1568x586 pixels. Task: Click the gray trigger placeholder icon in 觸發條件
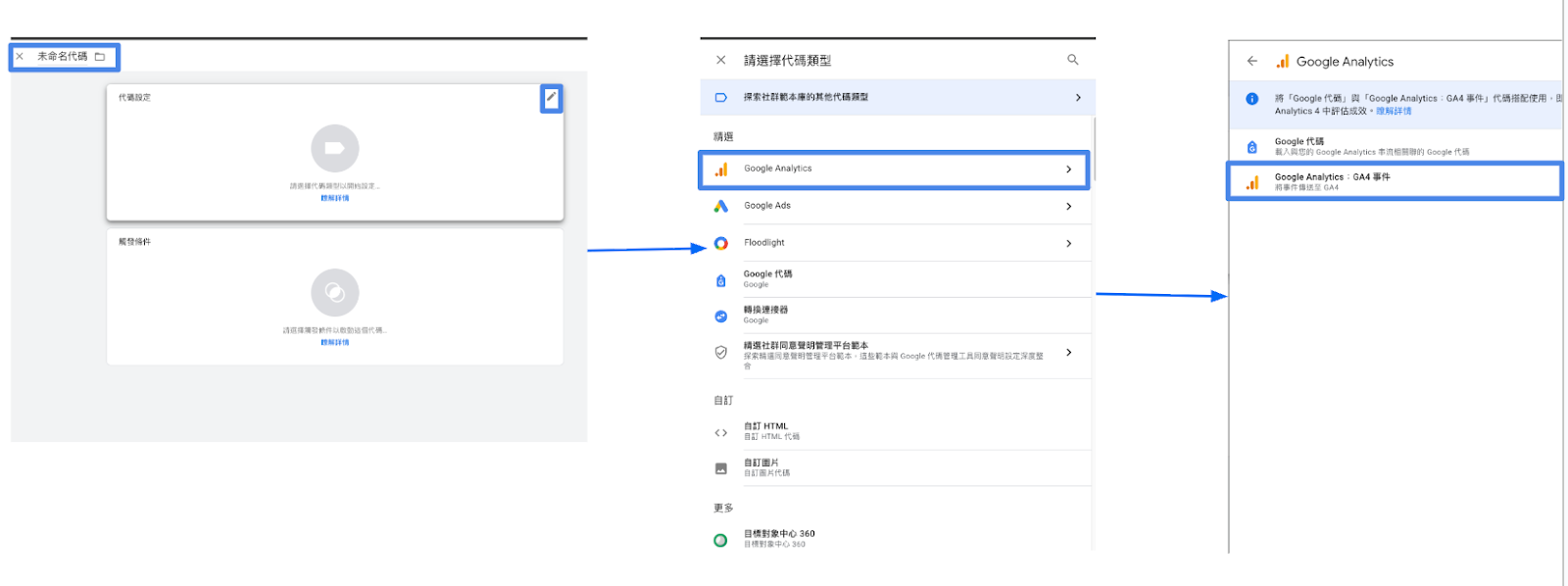tap(335, 292)
